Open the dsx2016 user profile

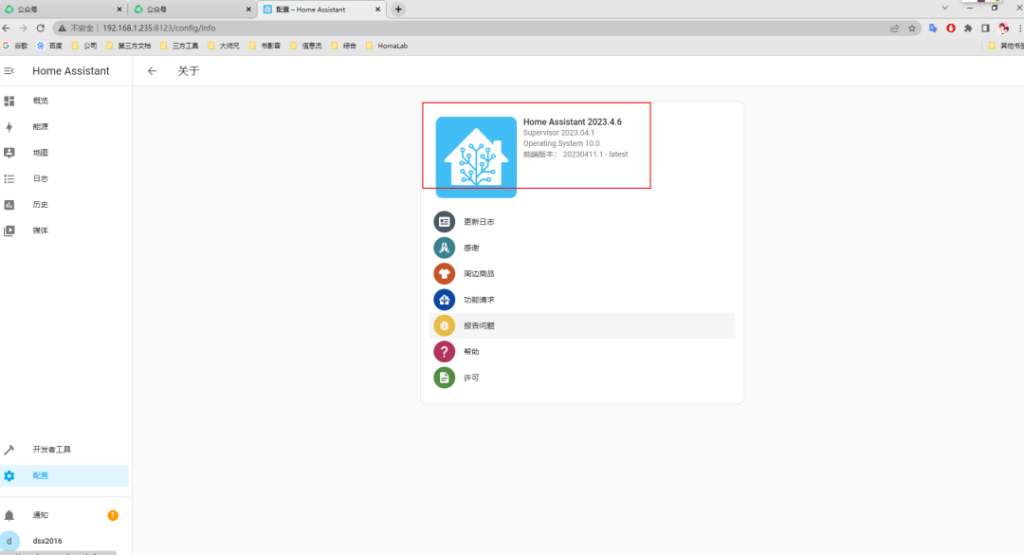[64, 541]
